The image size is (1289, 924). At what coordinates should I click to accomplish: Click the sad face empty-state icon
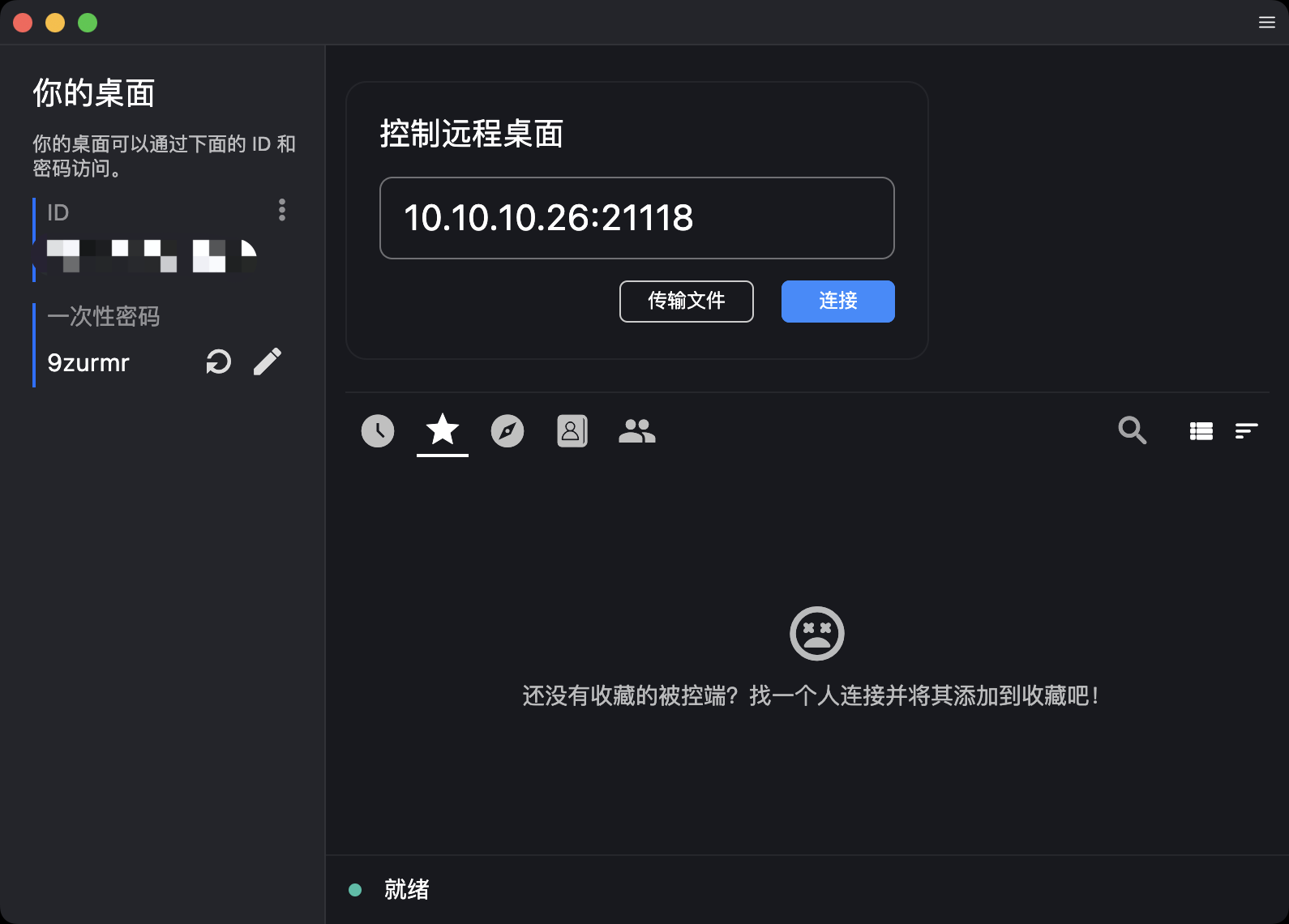pos(816,633)
